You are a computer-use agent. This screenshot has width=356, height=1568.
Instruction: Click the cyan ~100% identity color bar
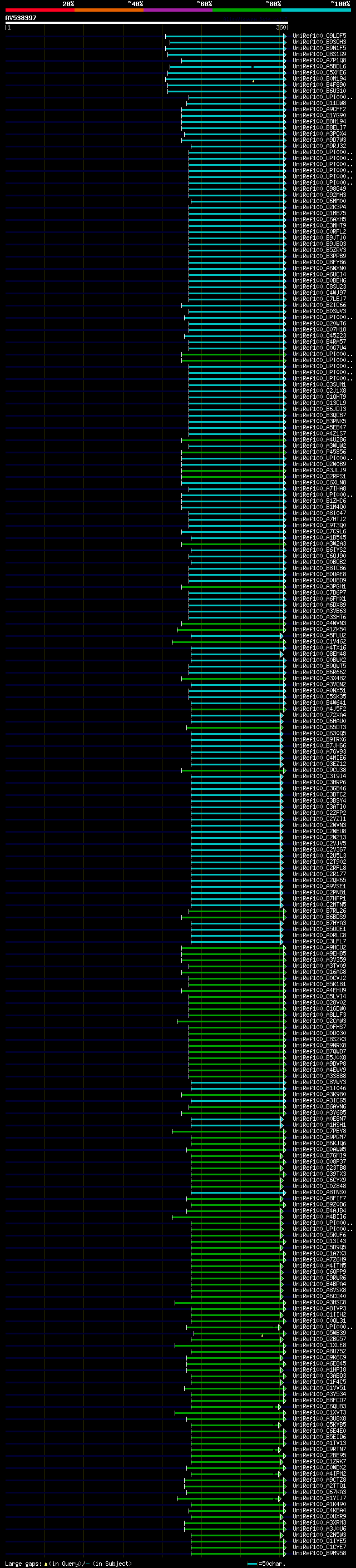pyautogui.click(x=316, y=10)
